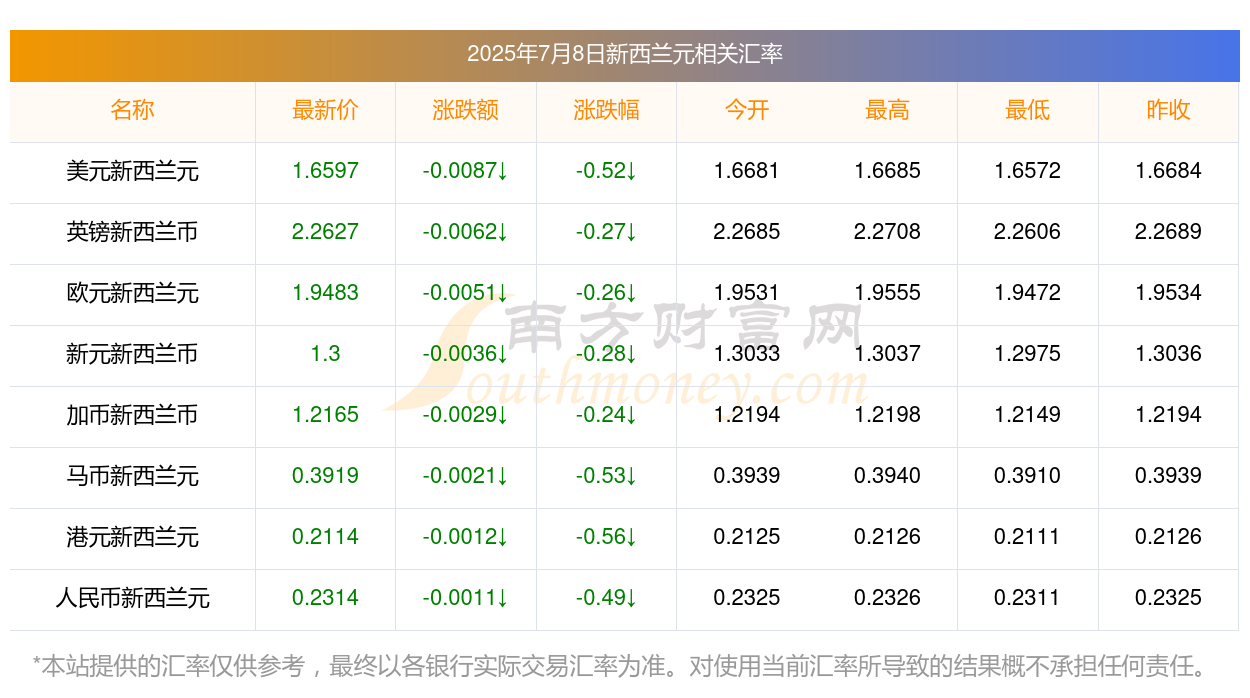Click the 最新价 column header
The height and width of the screenshot is (698, 1250).
coord(325,110)
